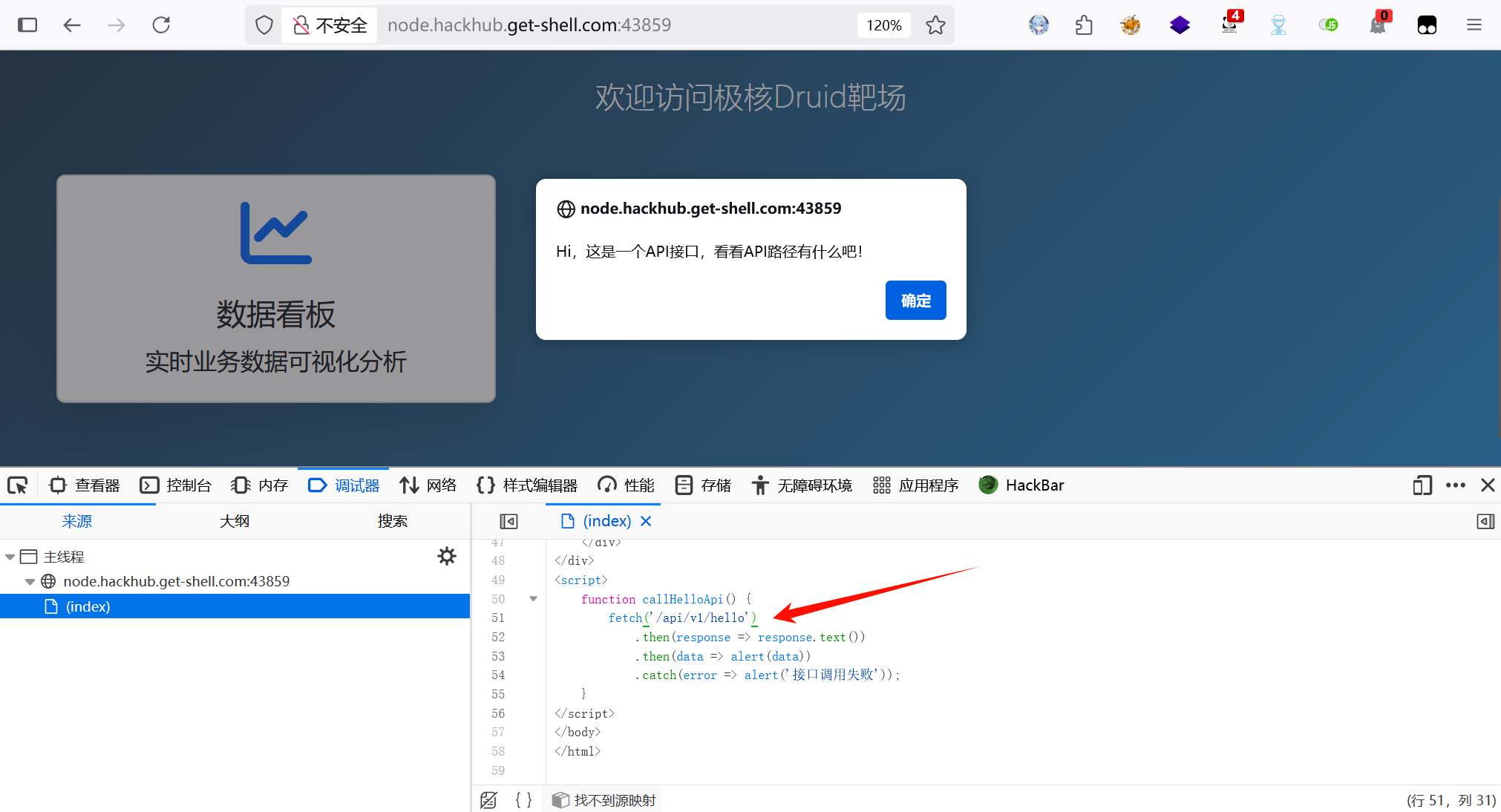Toggle responsive design mode icon
The image size is (1501, 812).
point(1422,485)
